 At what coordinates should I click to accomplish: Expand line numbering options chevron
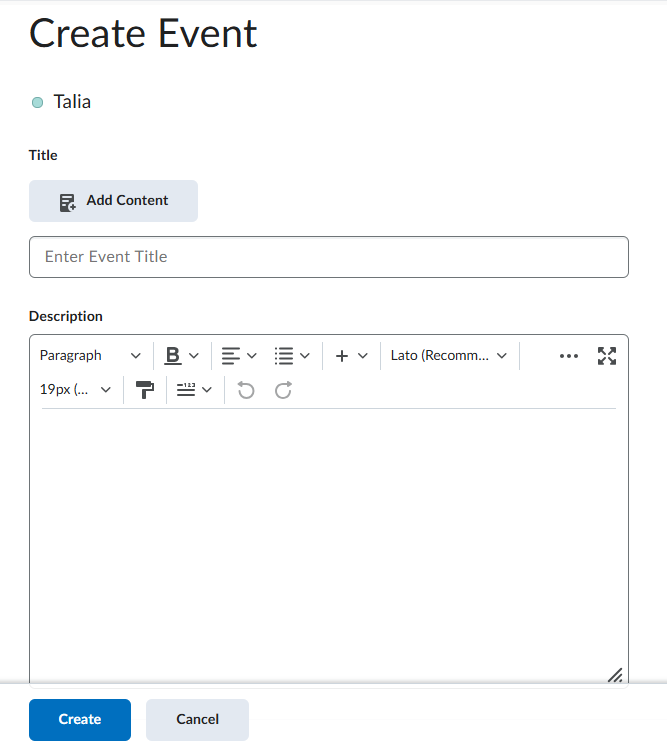(x=207, y=390)
